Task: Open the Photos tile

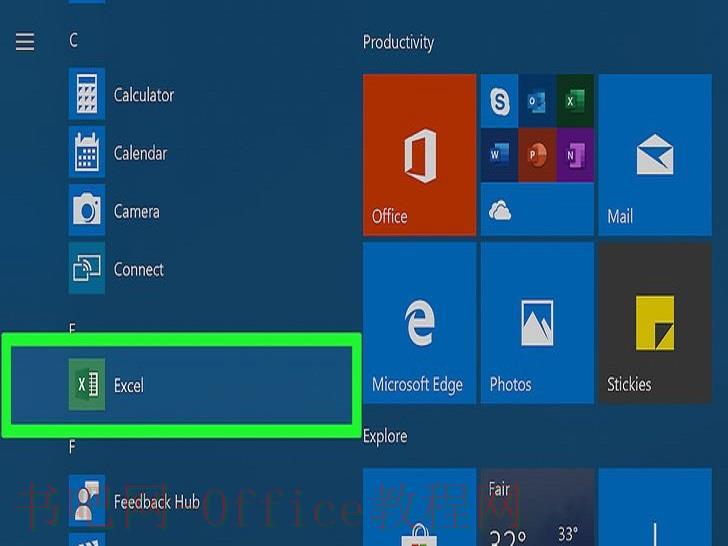Action: pos(537,323)
